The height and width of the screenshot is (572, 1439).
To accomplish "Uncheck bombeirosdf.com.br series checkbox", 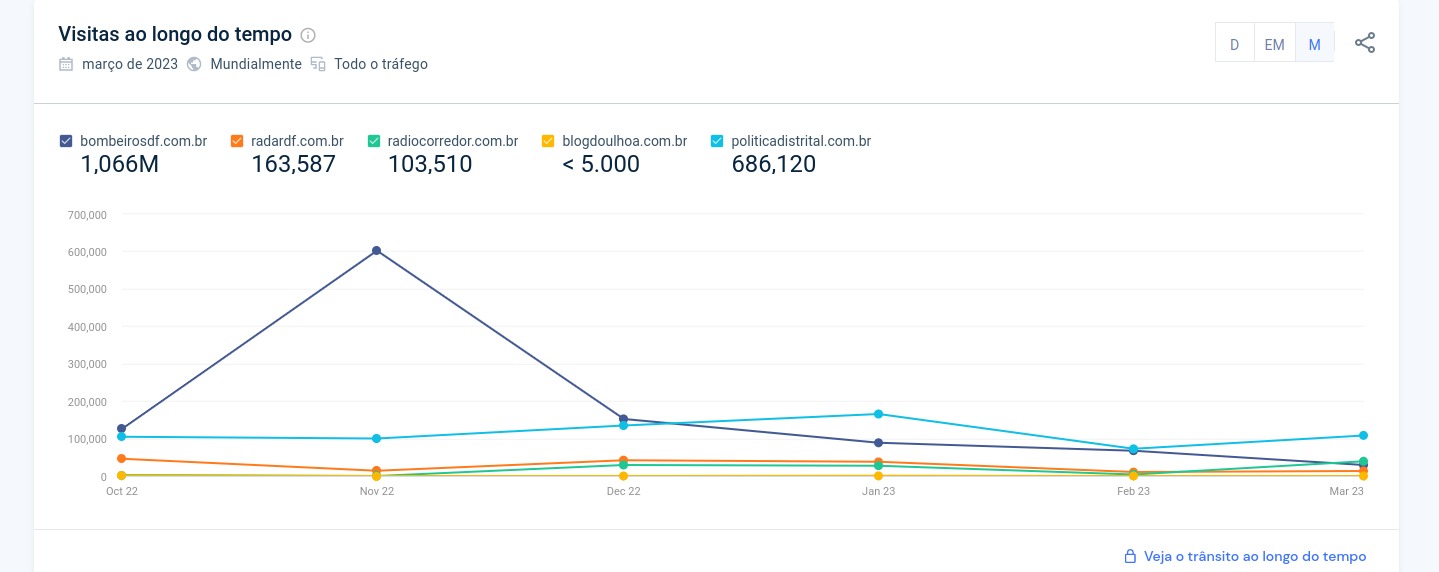I will pos(66,141).
